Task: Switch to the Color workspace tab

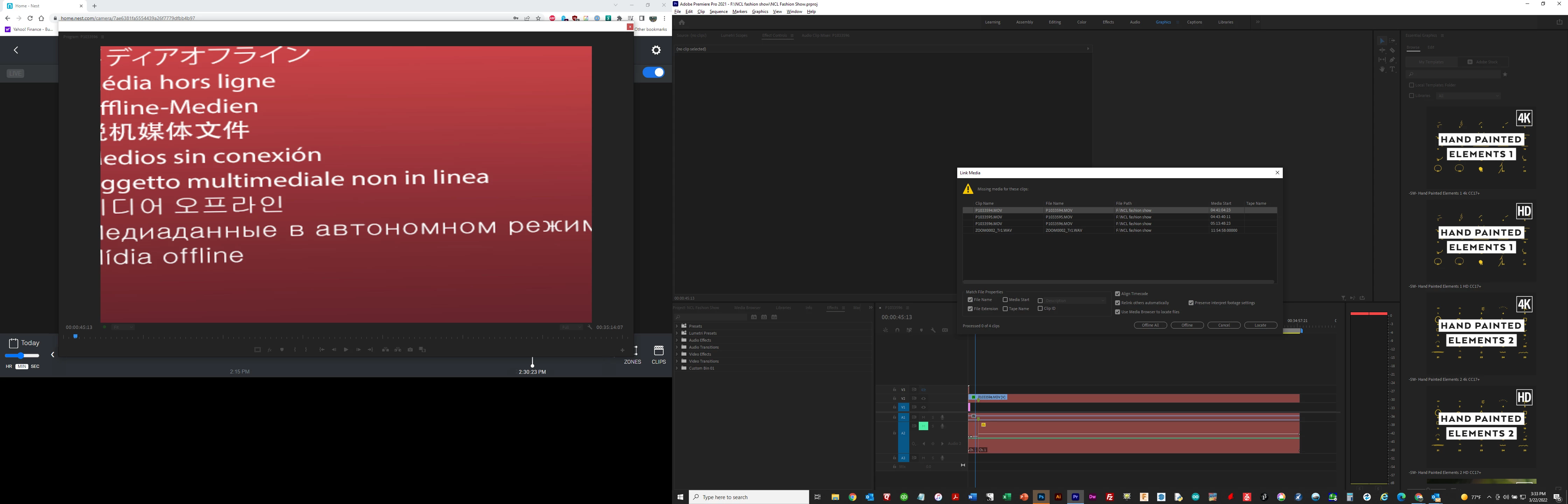Action: 1081,22
